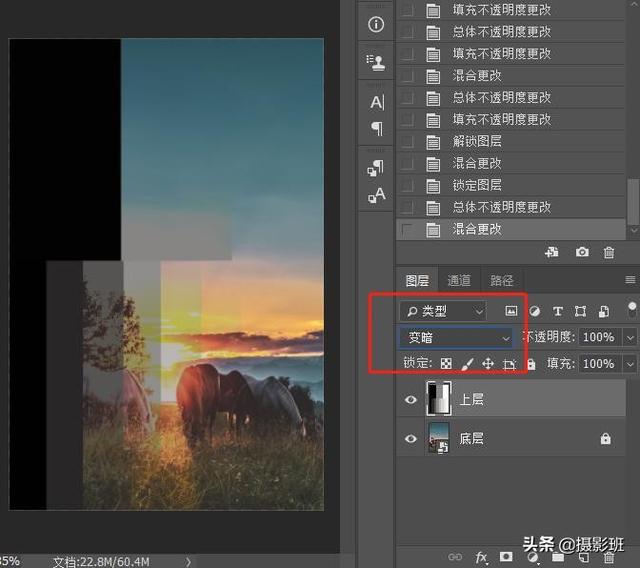Filter layers by smart object icon

[604, 312]
